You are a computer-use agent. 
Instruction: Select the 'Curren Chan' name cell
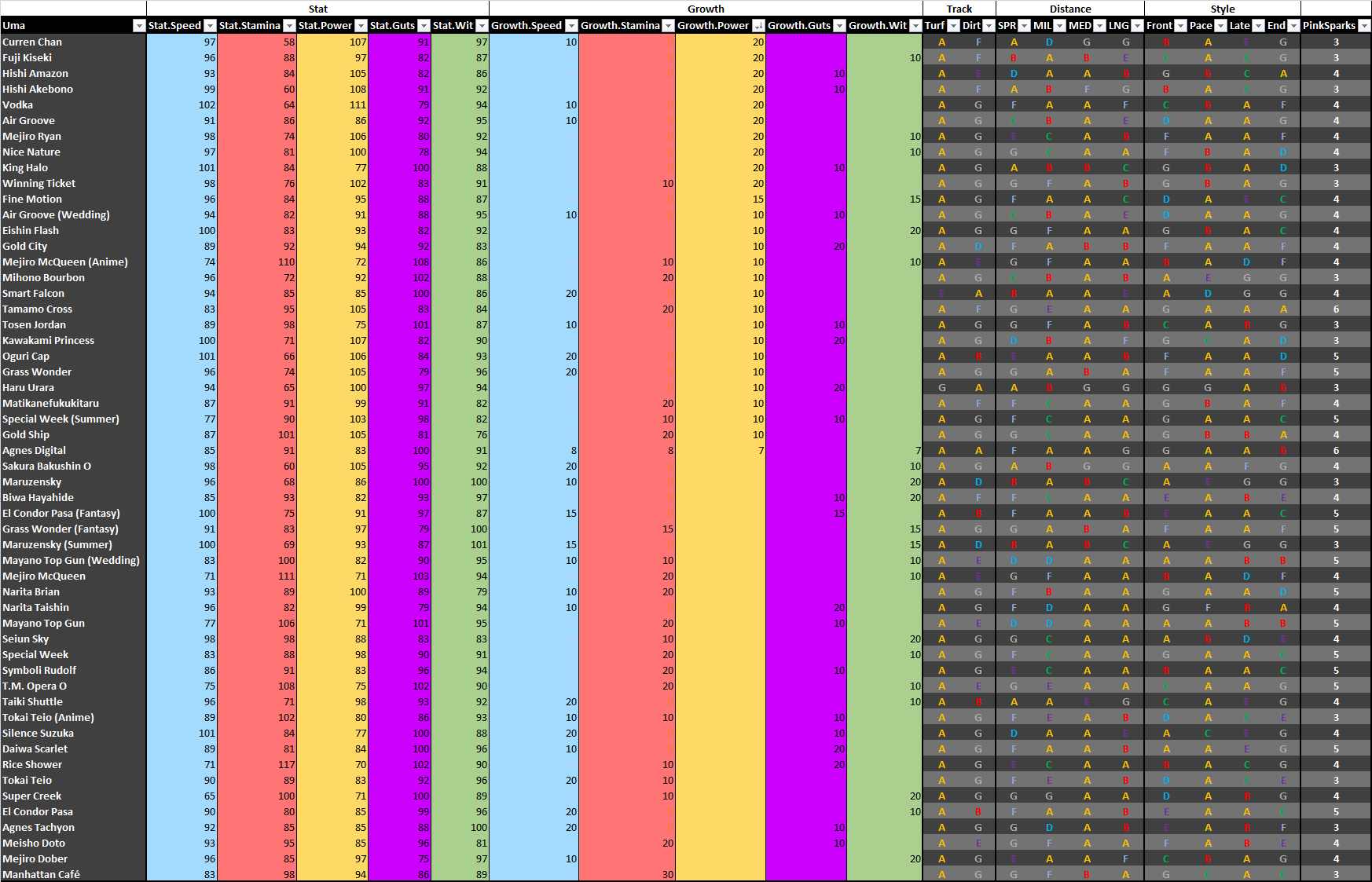tap(73, 42)
